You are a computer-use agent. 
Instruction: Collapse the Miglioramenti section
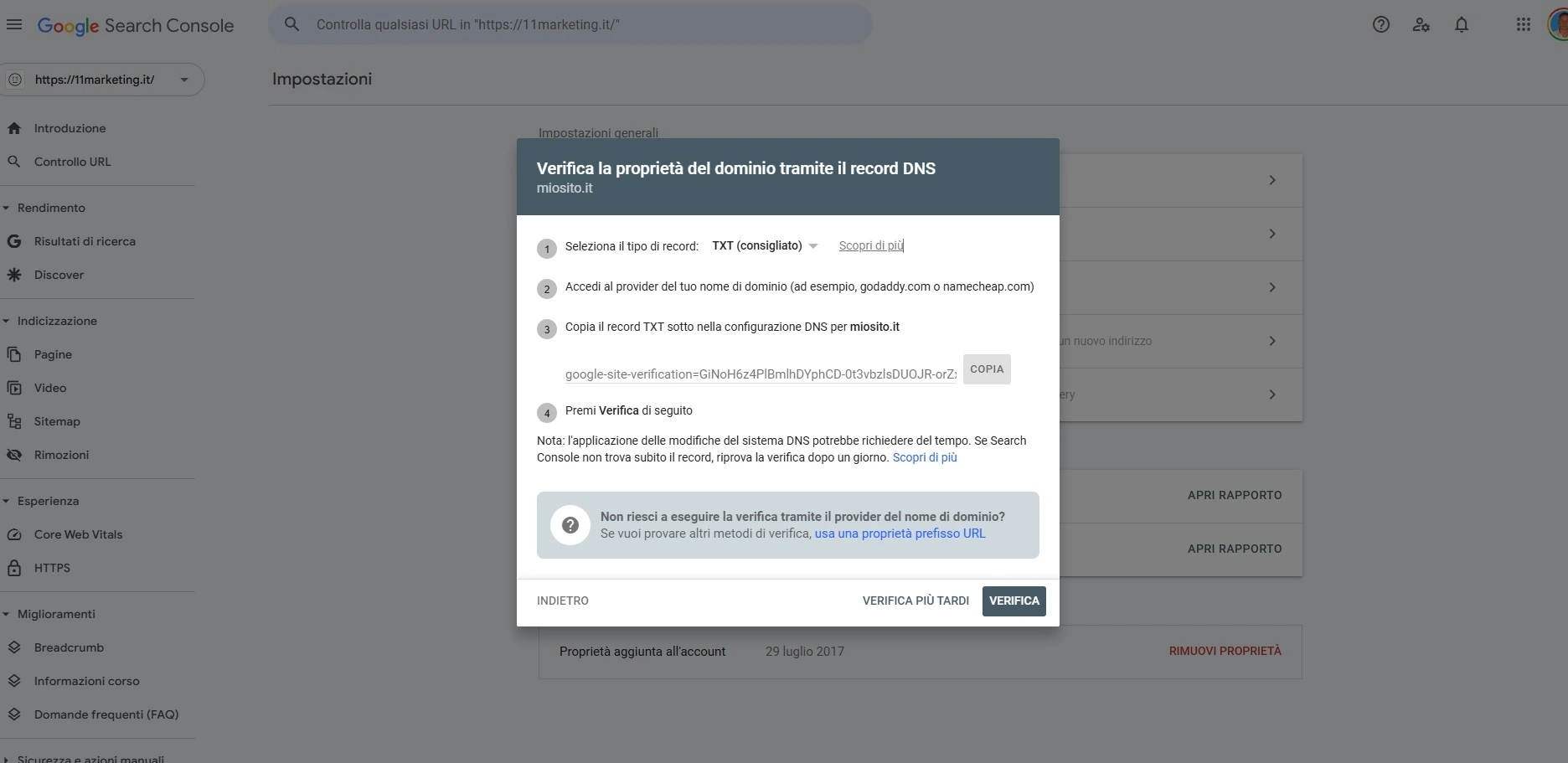[7, 614]
